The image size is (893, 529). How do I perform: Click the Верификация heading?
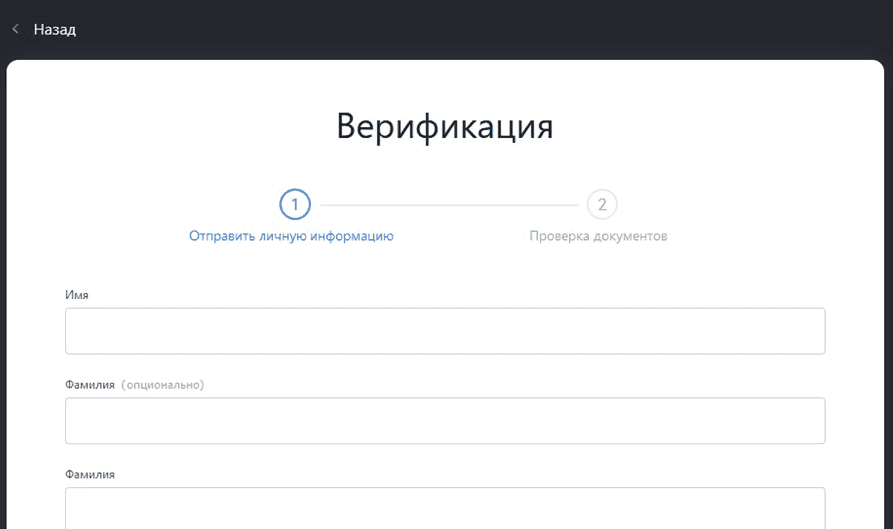coord(445,126)
